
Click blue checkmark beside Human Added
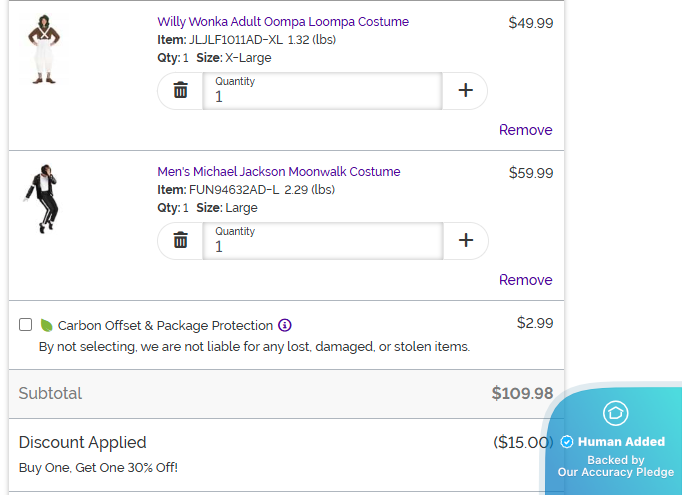point(566,441)
